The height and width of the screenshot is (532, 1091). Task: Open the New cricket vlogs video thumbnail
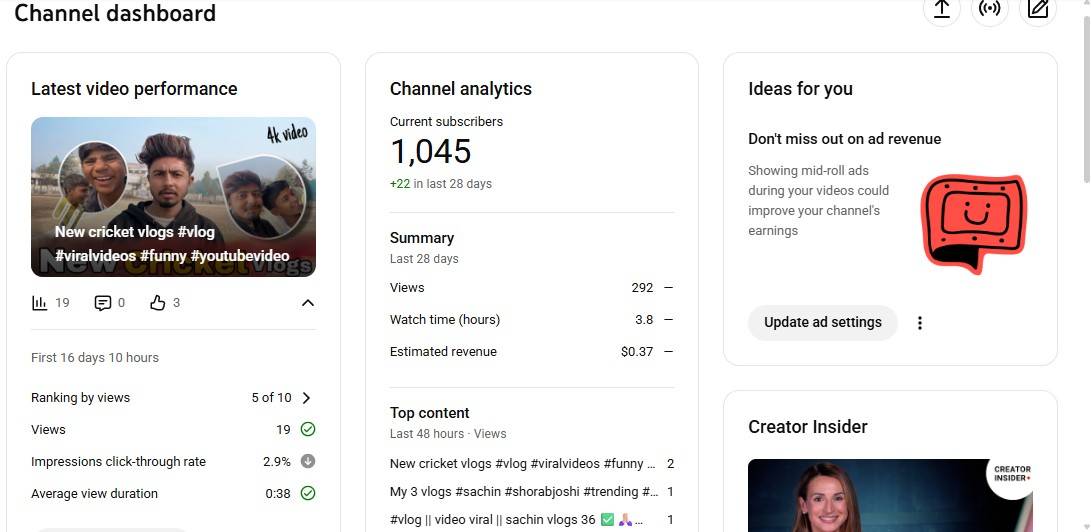pyautogui.click(x=173, y=197)
